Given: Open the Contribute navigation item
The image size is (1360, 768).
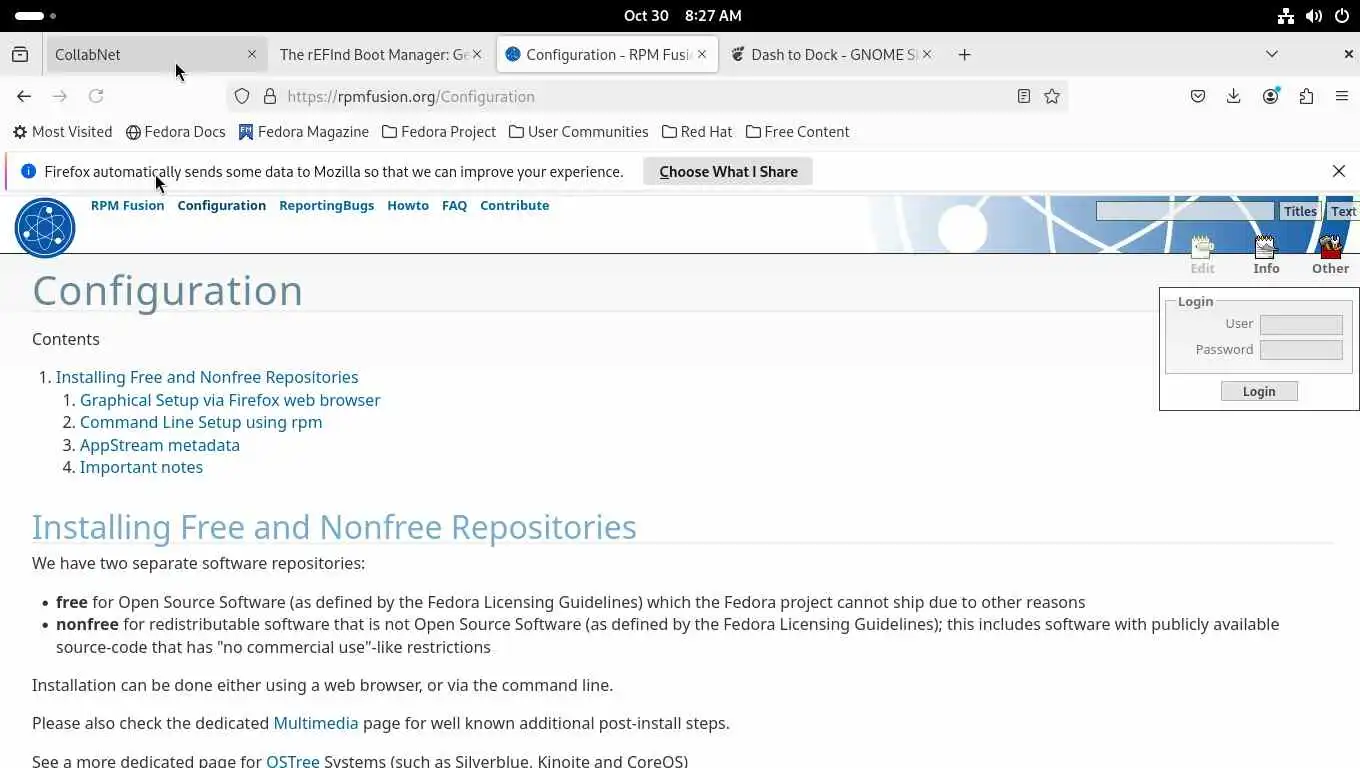Looking at the screenshot, I should click(x=514, y=205).
